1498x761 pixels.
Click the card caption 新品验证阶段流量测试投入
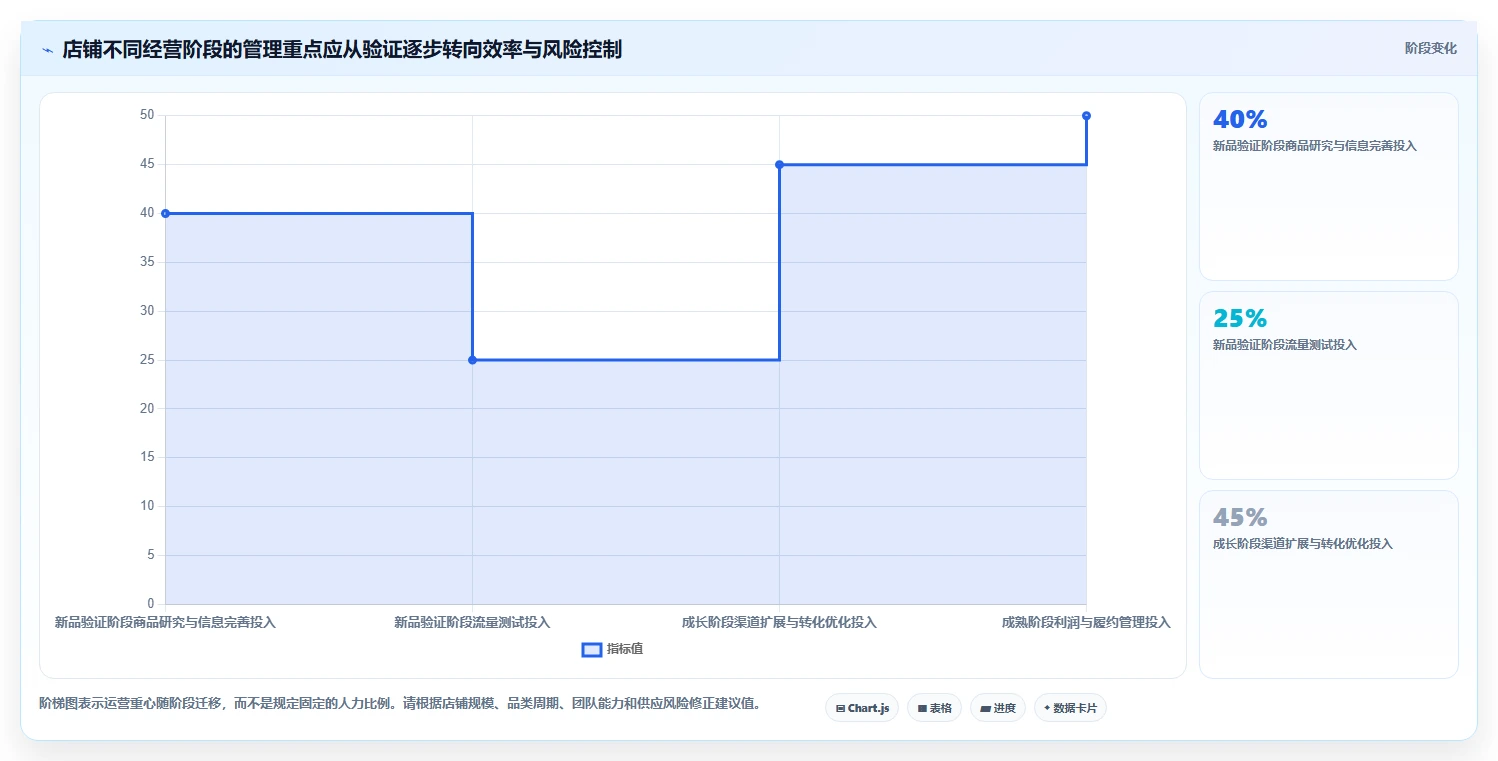pos(1285,344)
